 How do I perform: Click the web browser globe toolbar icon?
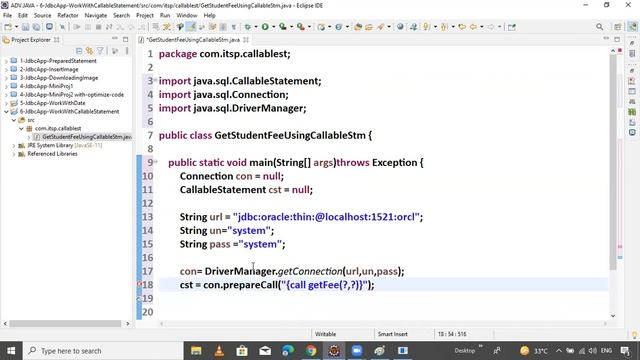click(x=400, y=27)
